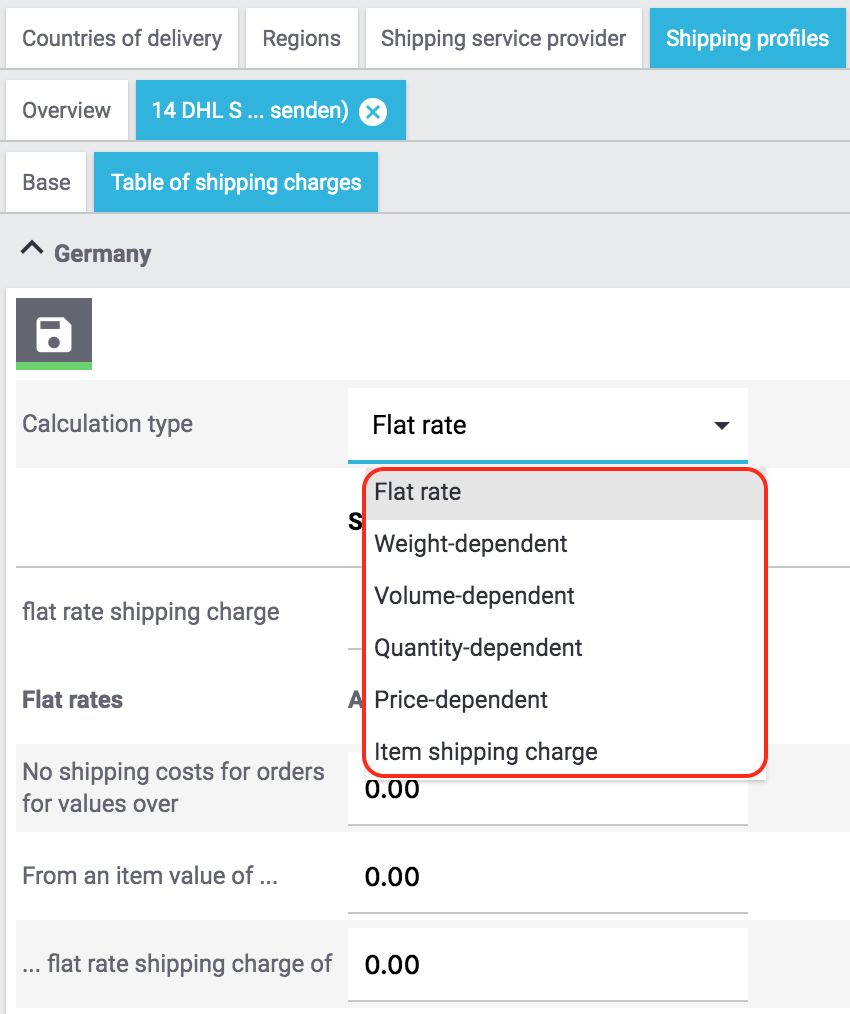Select the Shipping profiles tab
This screenshot has width=850, height=1014.
pos(747,39)
